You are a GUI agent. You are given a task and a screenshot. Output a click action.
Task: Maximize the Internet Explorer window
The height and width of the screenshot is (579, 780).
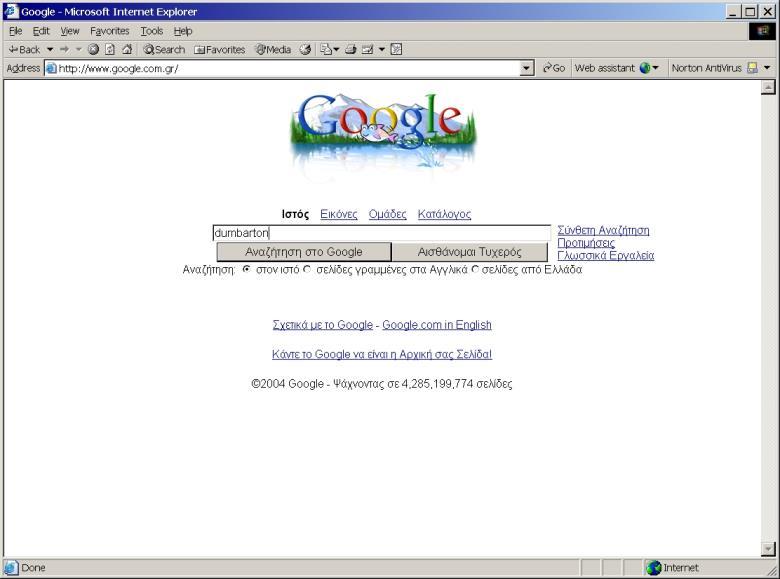(750, 11)
